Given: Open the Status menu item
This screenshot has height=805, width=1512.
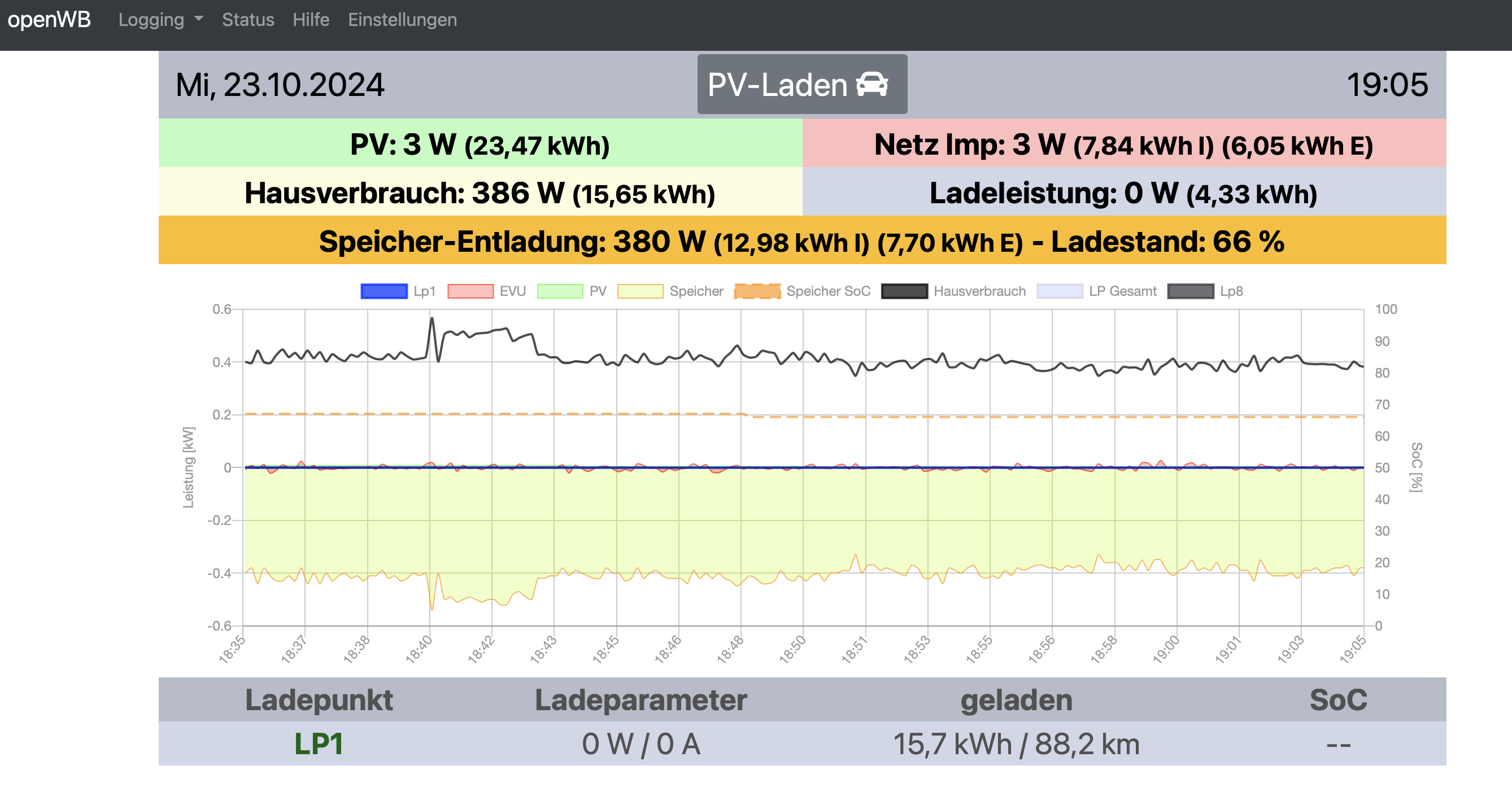Looking at the screenshot, I should point(248,20).
